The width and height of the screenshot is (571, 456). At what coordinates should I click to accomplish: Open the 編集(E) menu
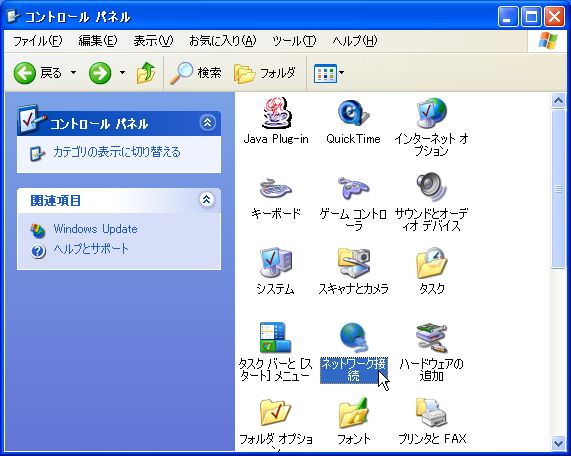tap(98, 40)
